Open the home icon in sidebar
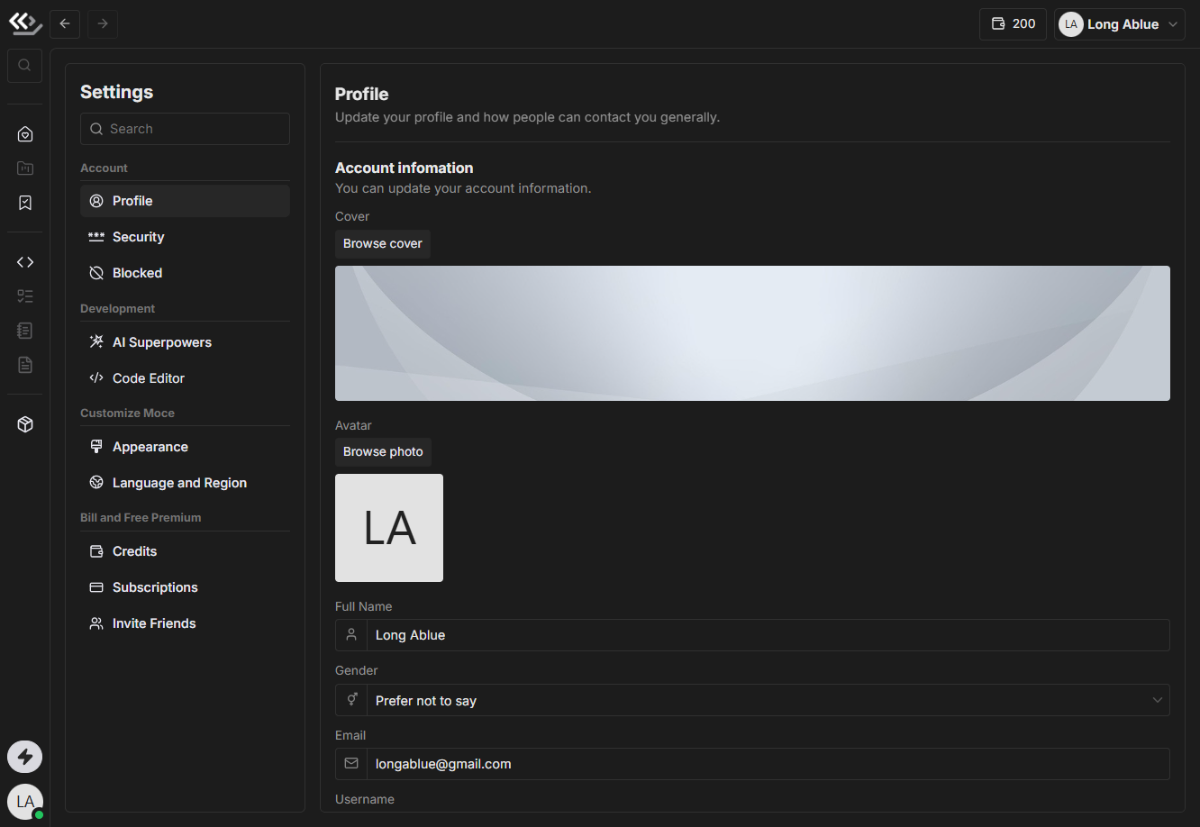 25,134
